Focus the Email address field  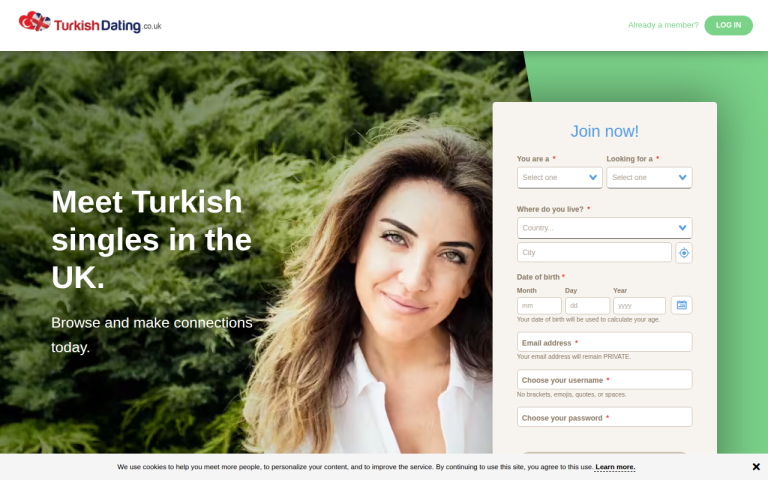click(604, 342)
